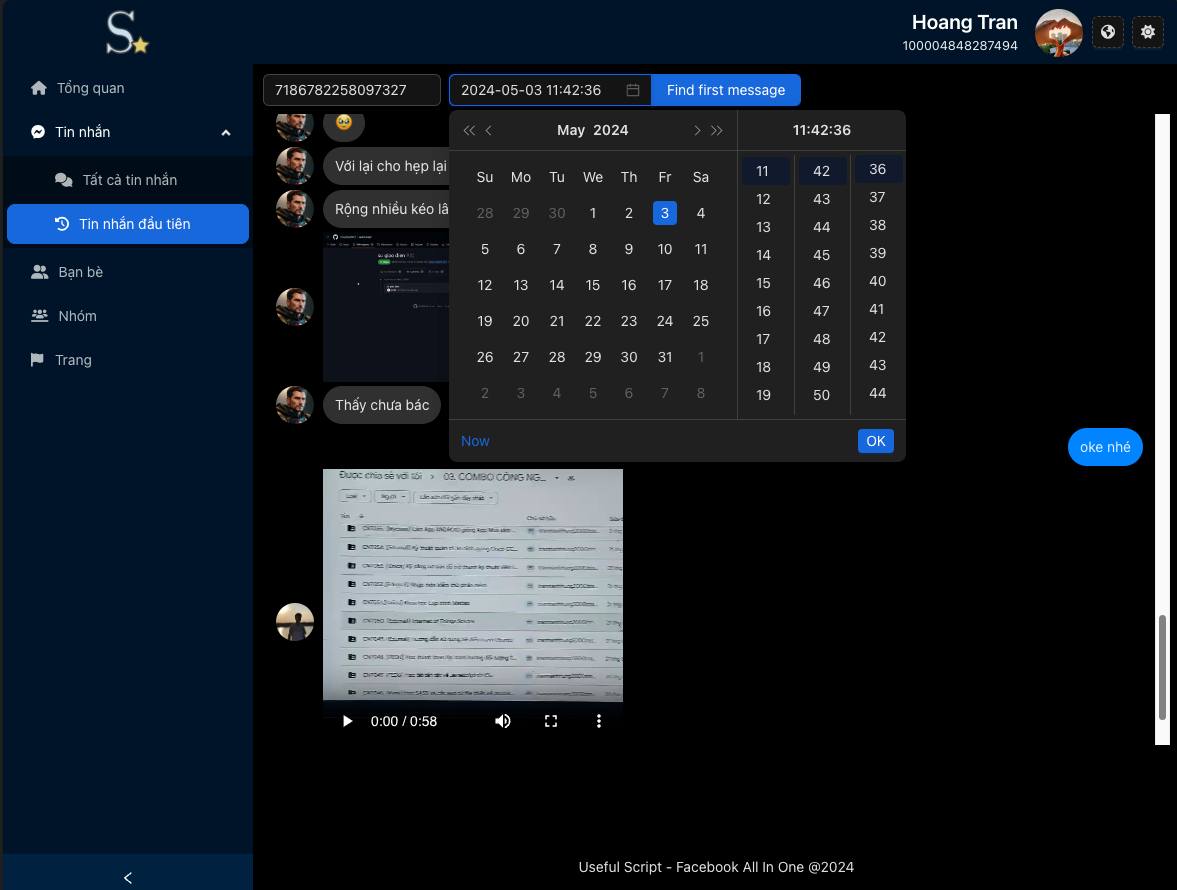Click the S star app logo
Viewport: 1177px width, 890px height.
127,33
